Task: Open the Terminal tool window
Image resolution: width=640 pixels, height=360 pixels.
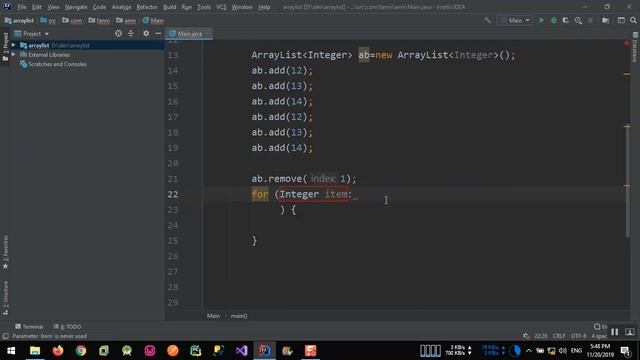Action: tap(29, 327)
